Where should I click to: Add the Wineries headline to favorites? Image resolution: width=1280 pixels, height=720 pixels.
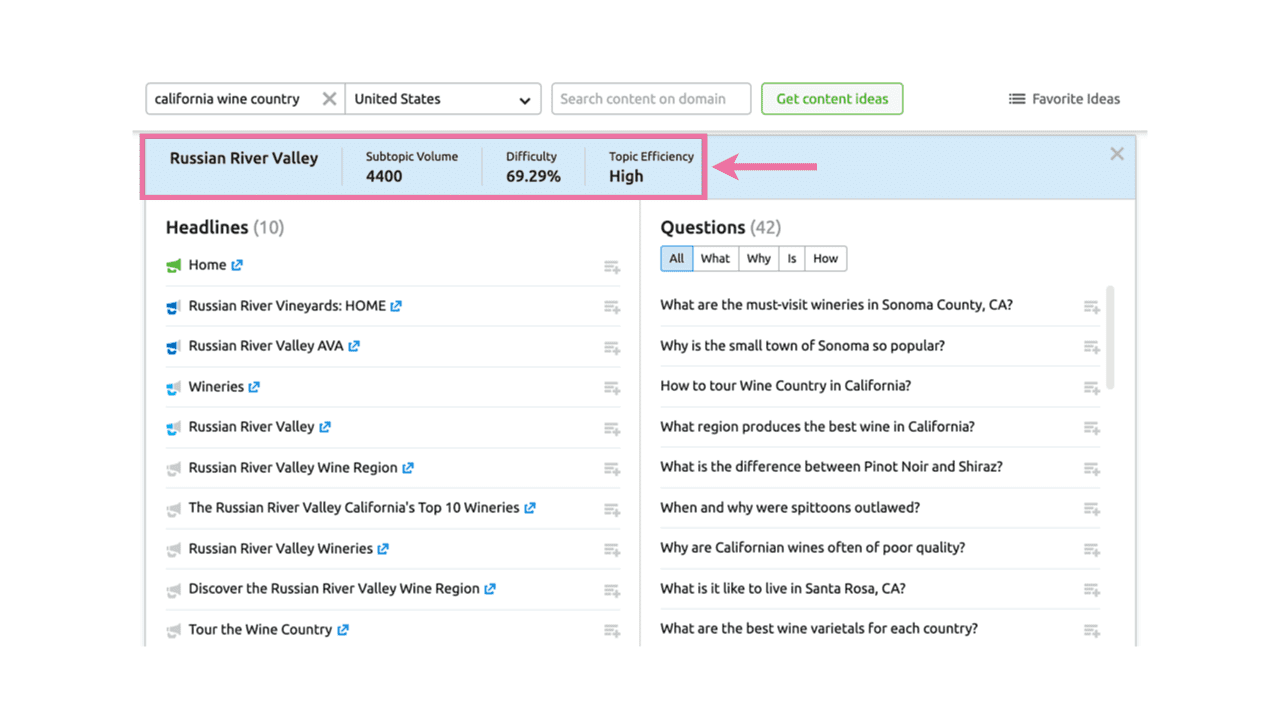pyautogui.click(x=612, y=388)
